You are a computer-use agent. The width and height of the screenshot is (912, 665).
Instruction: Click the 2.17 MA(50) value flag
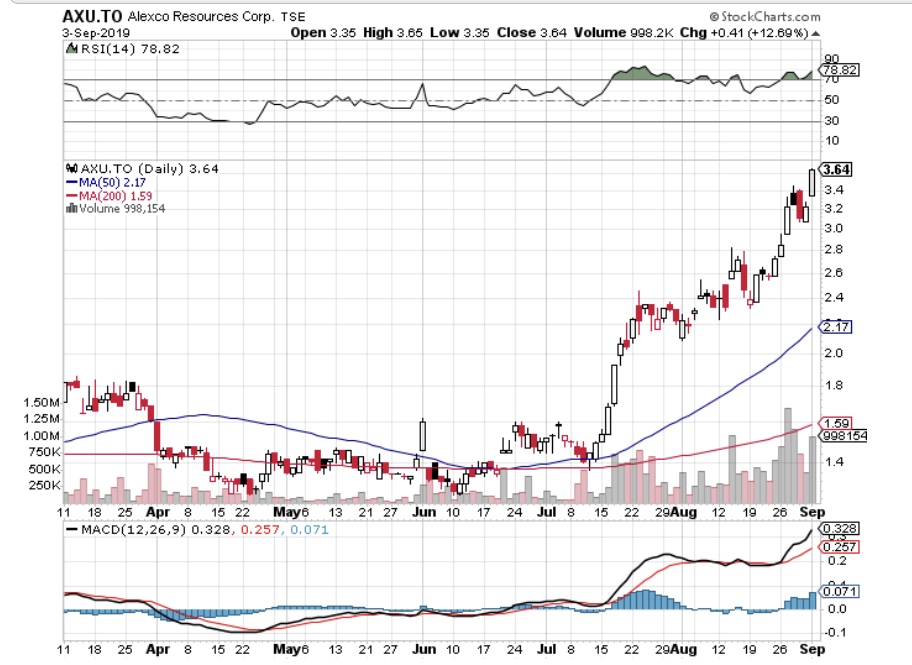pos(835,327)
